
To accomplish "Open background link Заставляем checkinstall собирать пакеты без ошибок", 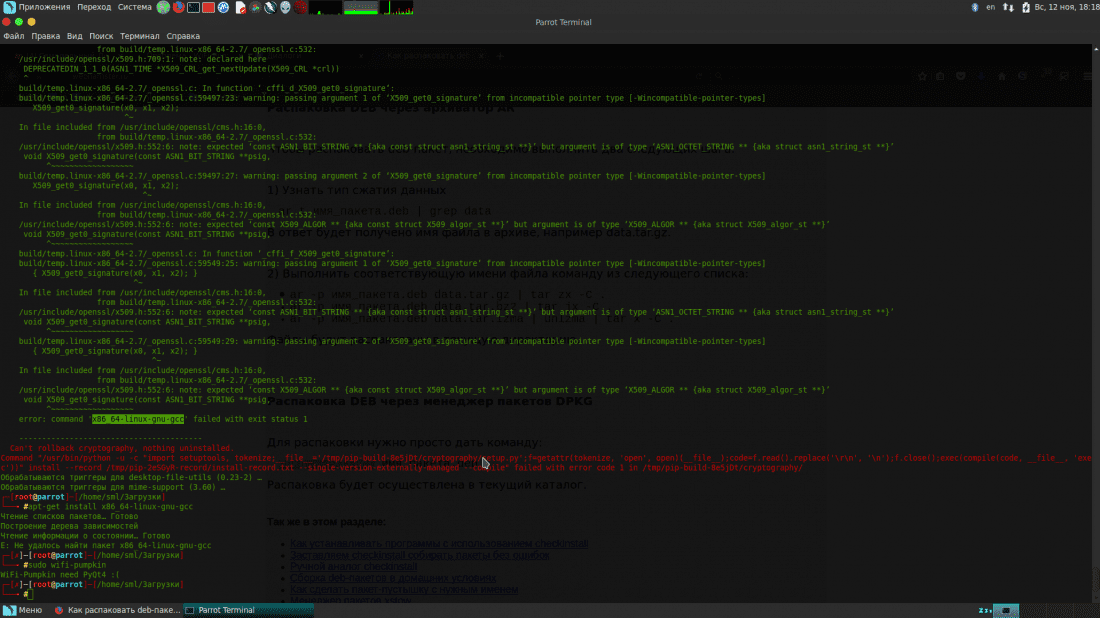I will pyautogui.click(x=420, y=555).
